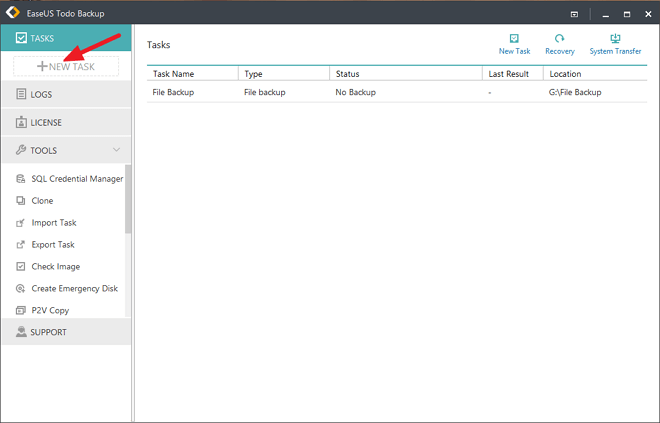
Task: Open the P2V Copy tool
Action: tap(50, 310)
